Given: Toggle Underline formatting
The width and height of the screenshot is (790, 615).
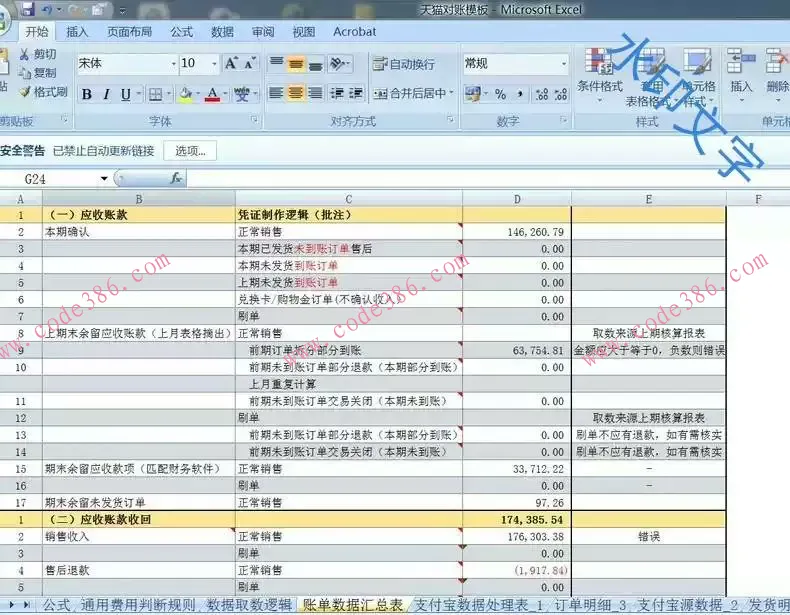Looking at the screenshot, I should point(125,94).
